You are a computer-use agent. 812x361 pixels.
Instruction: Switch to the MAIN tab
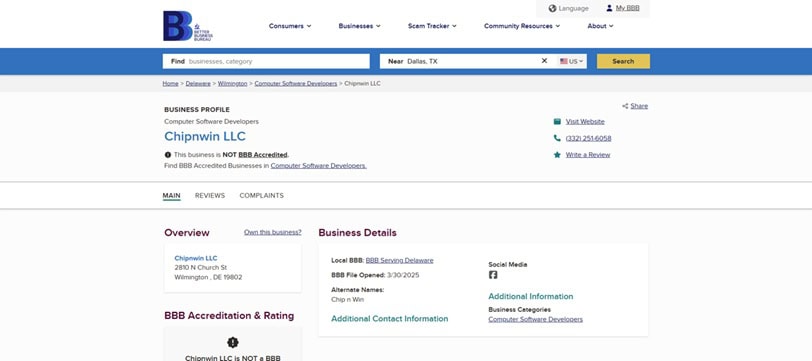point(171,196)
